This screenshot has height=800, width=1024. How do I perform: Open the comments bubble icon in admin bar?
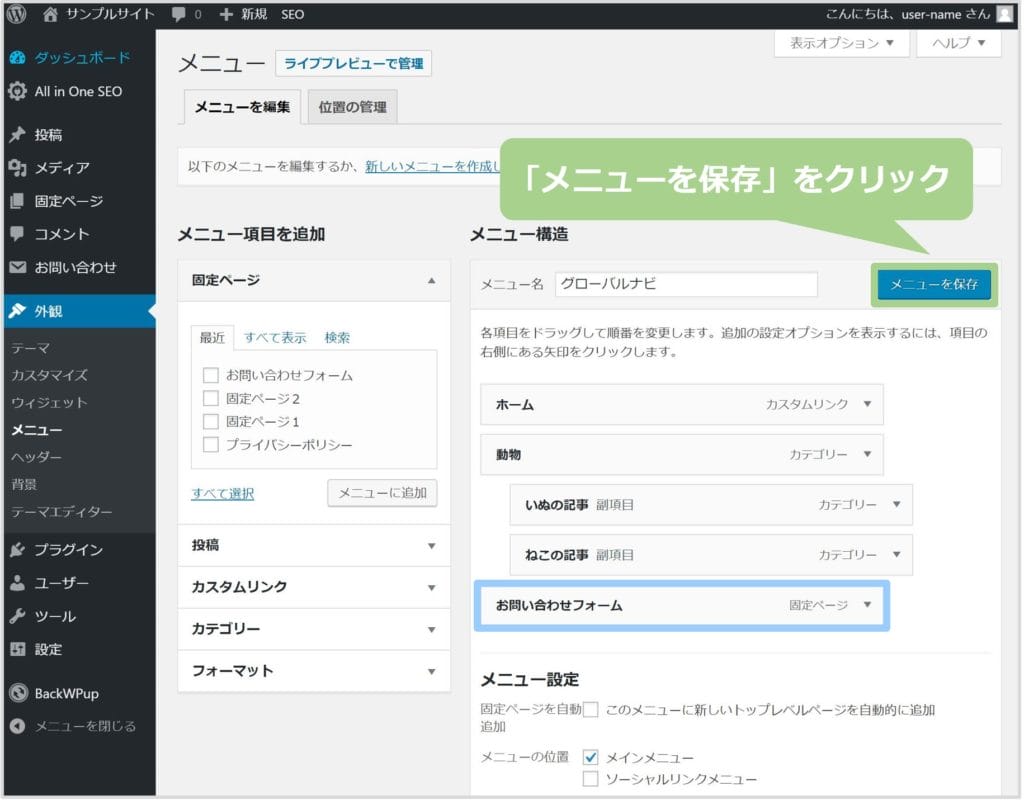point(178,15)
